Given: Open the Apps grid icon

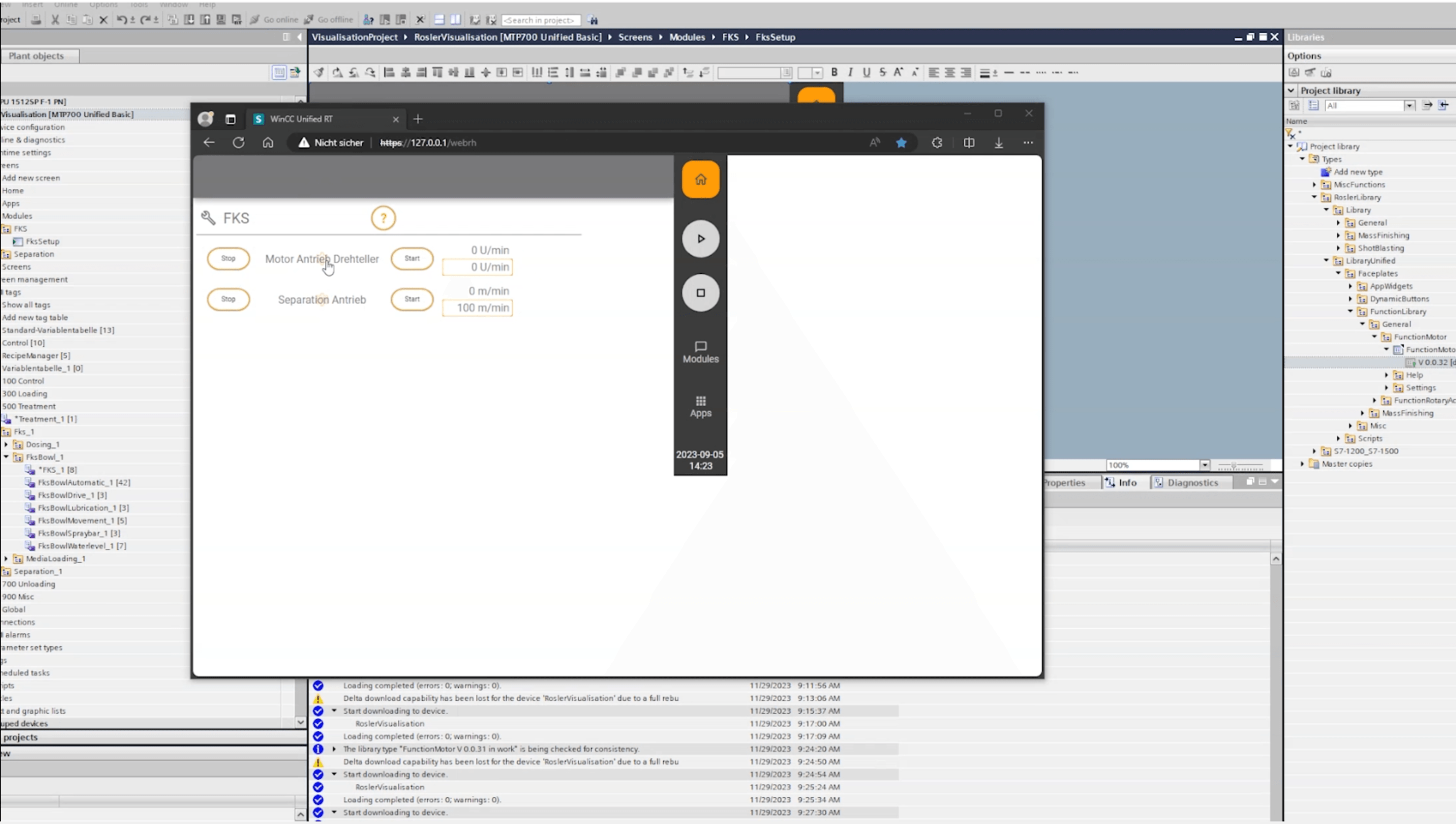Looking at the screenshot, I should click(700, 406).
